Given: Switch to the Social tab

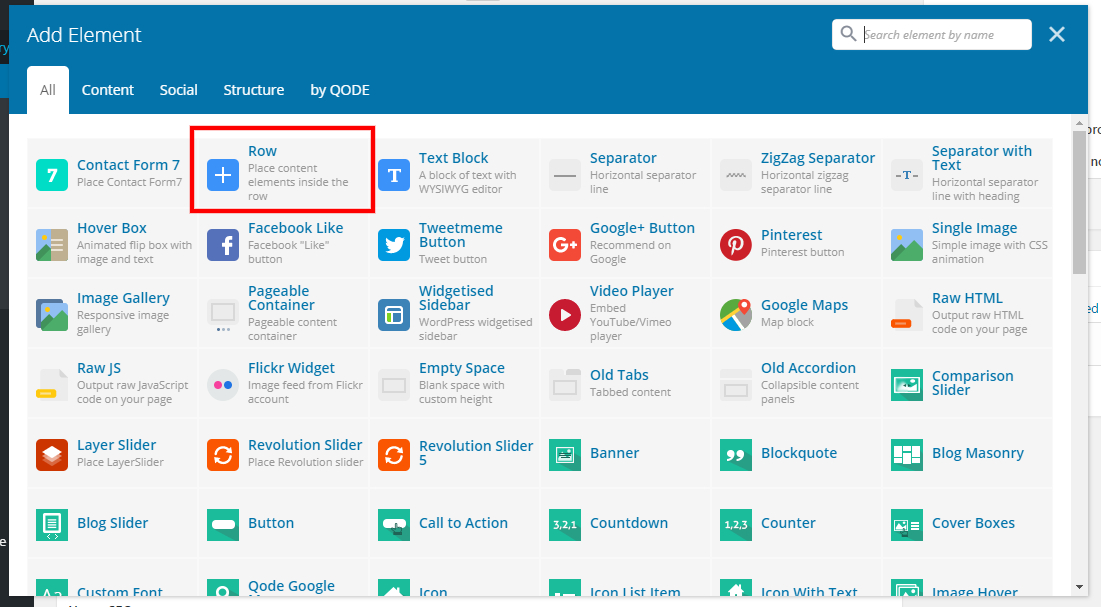Looking at the screenshot, I should click(178, 90).
